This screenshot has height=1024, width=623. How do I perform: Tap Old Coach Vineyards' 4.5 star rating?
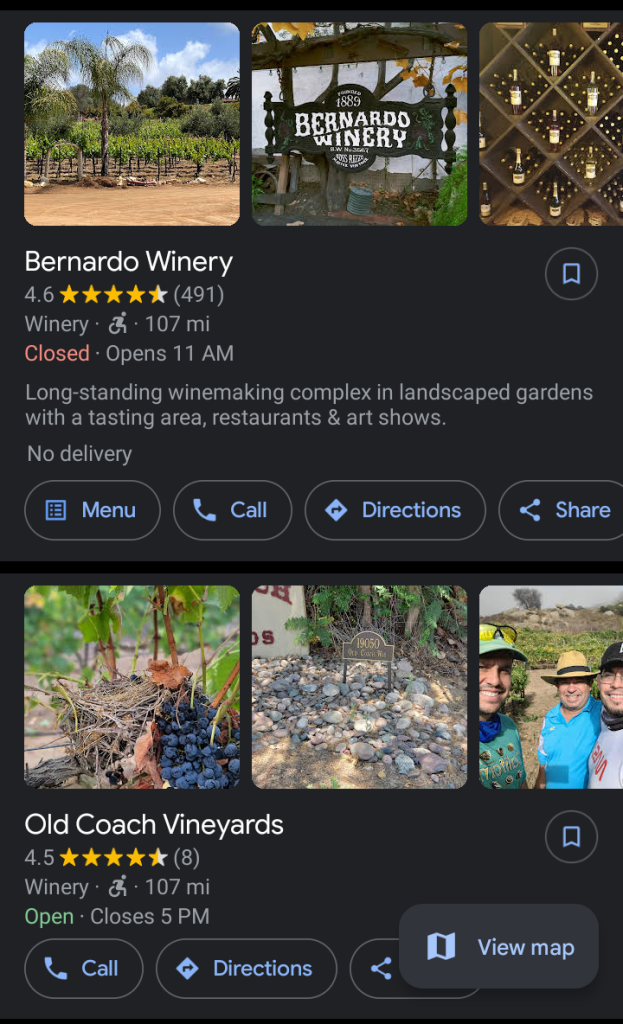[x=113, y=858]
